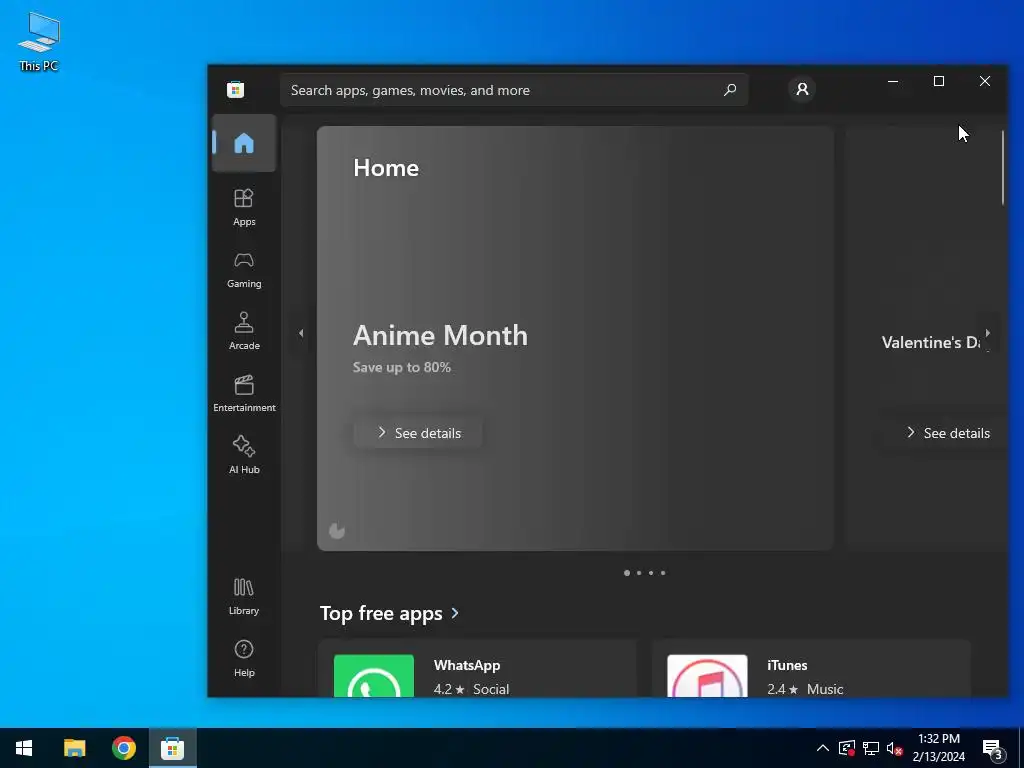Click the muted volume tray icon
The width and height of the screenshot is (1024, 768).
click(x=895, y=748)
